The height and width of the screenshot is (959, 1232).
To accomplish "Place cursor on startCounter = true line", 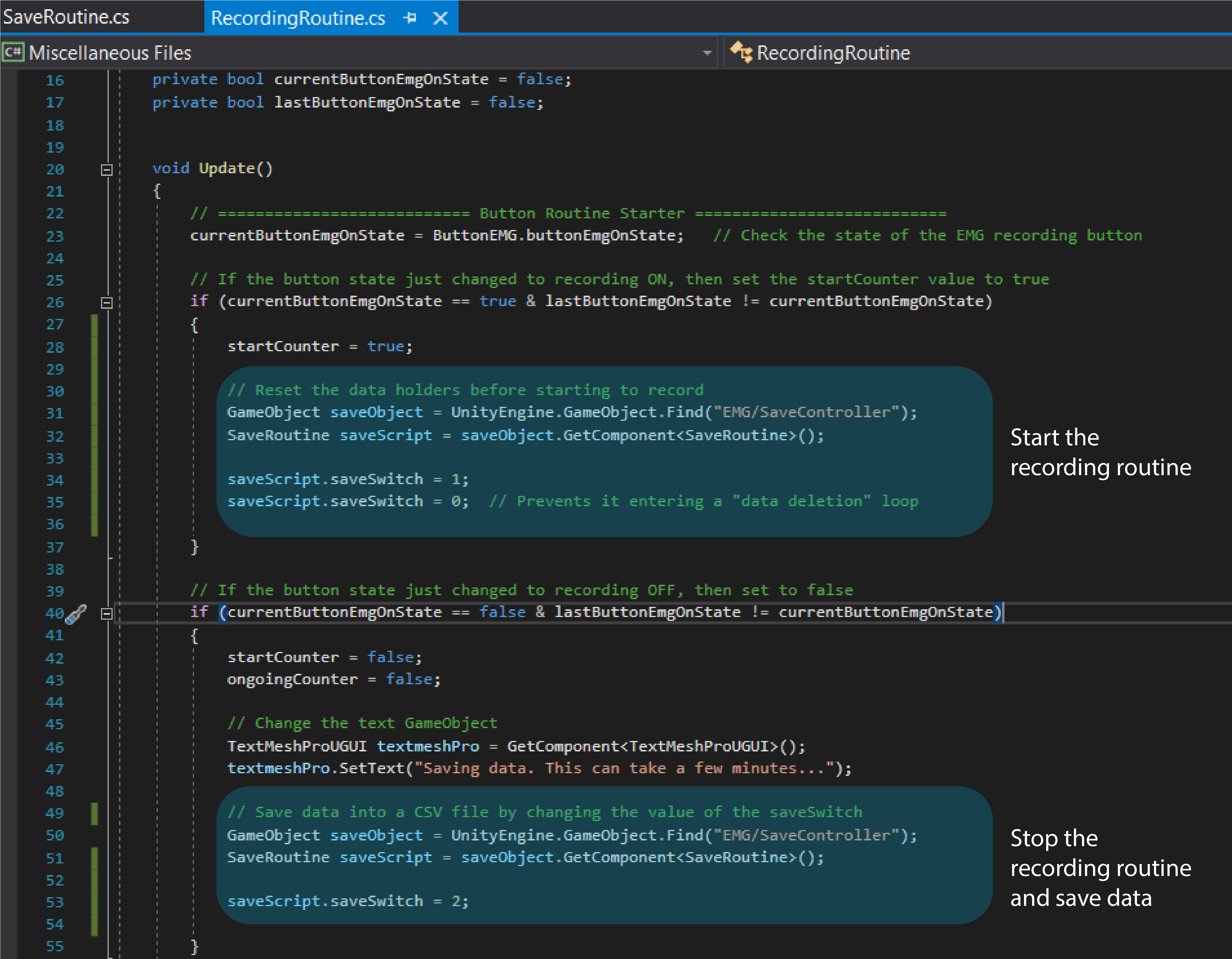I will (x=320, y=347).
